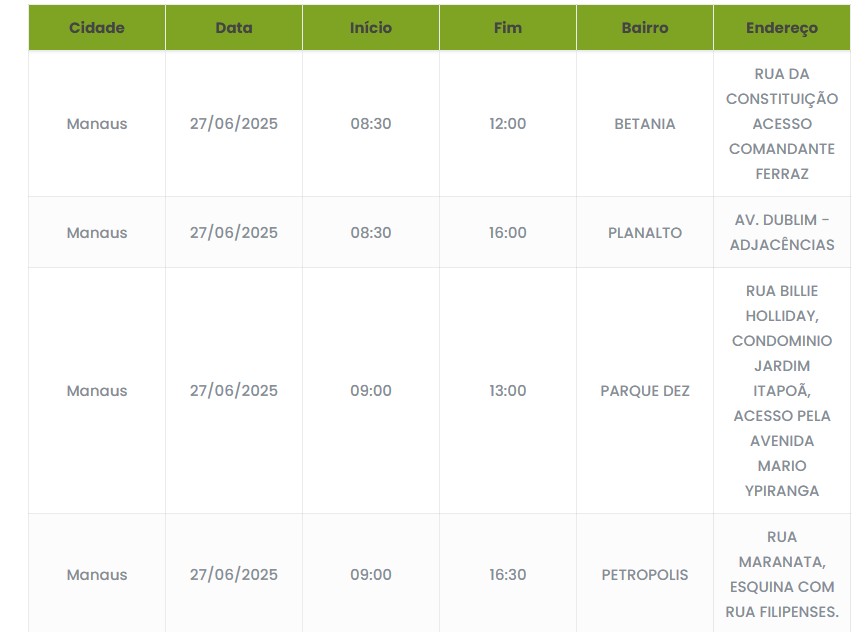Click the 12:00 end time cell

tap(508, 124)
